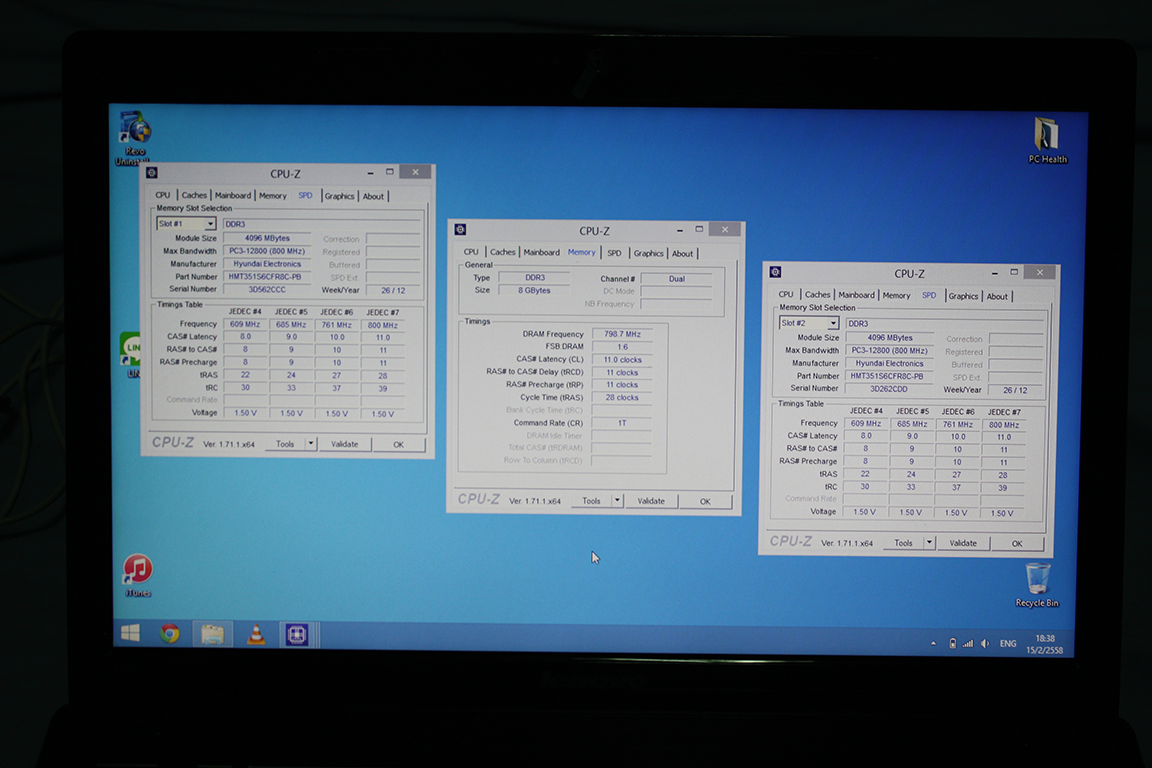Click the ENG language indicator
The height and width of the screenshot is (768, 1152).
click(1008, 644)
